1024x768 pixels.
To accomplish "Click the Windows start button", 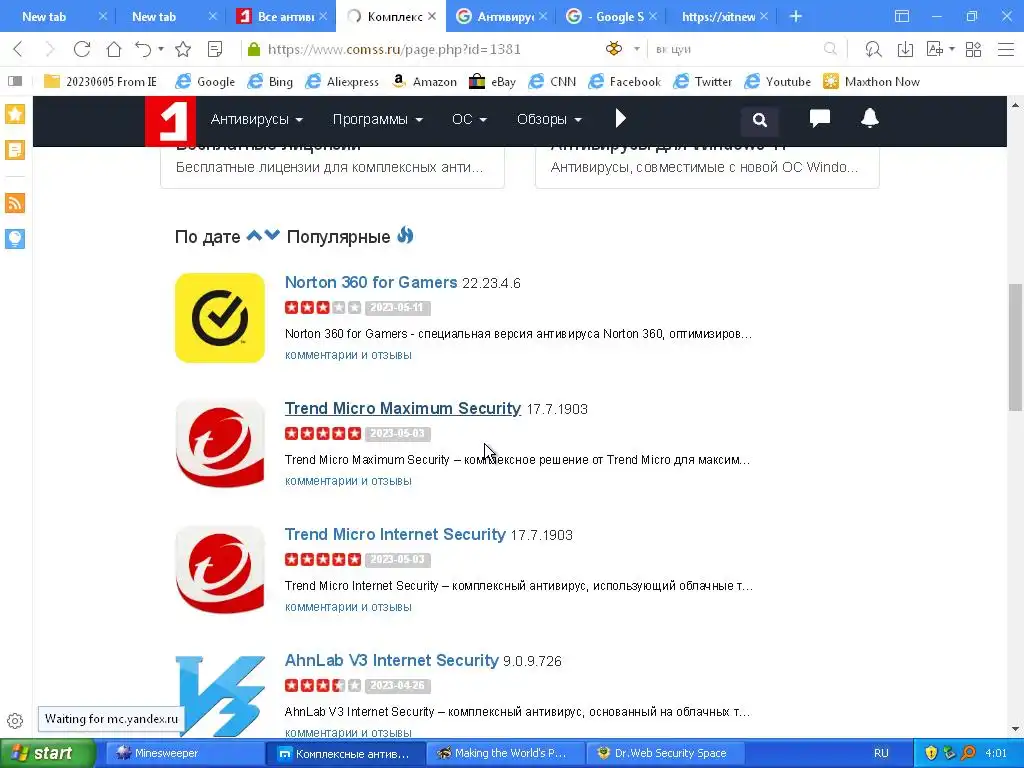I will [47, 753].
